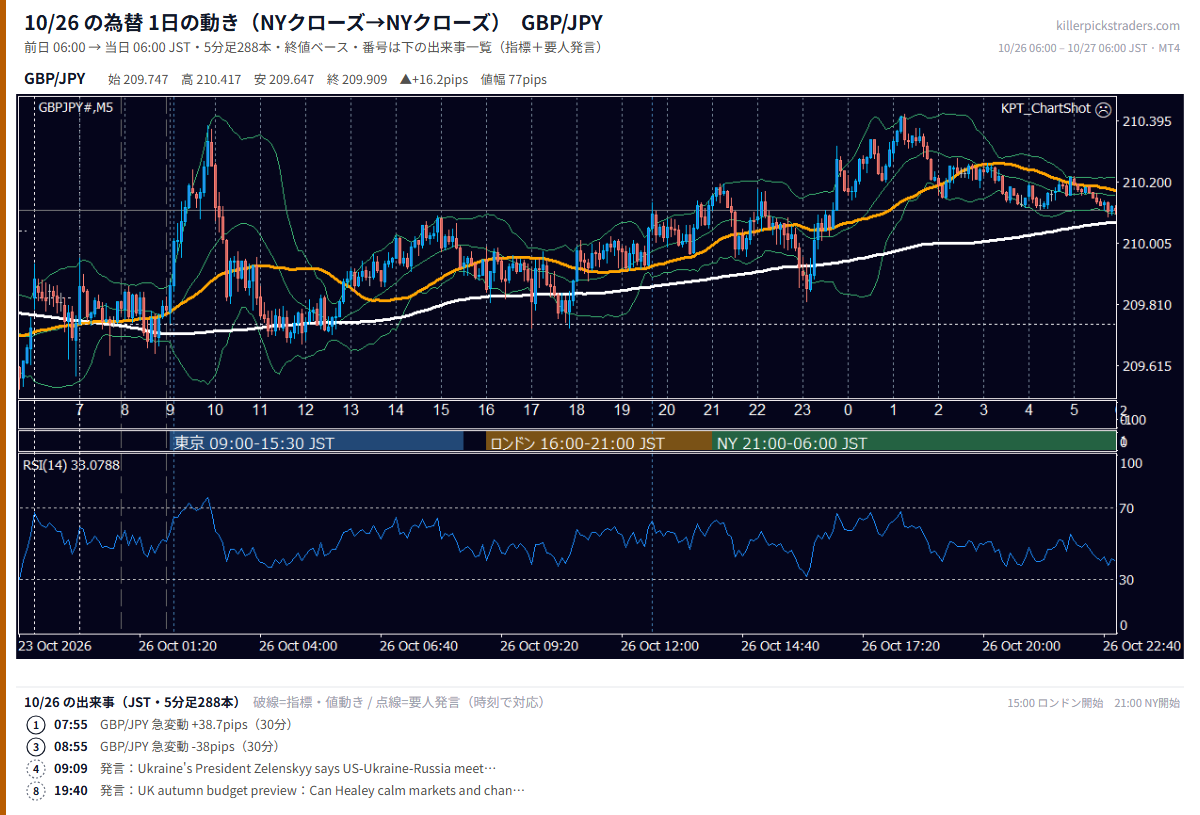
Task: Click the RSI(14) 33.0788 indicator label
Action: coord(71,465)
